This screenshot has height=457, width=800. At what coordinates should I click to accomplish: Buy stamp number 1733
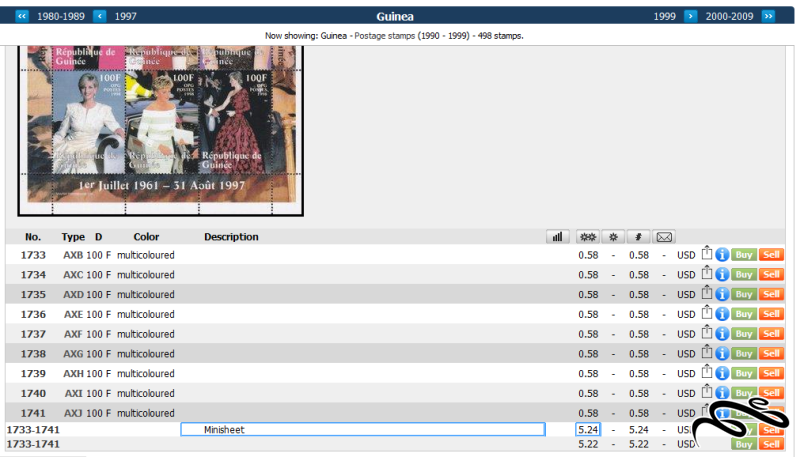point(744,255)
